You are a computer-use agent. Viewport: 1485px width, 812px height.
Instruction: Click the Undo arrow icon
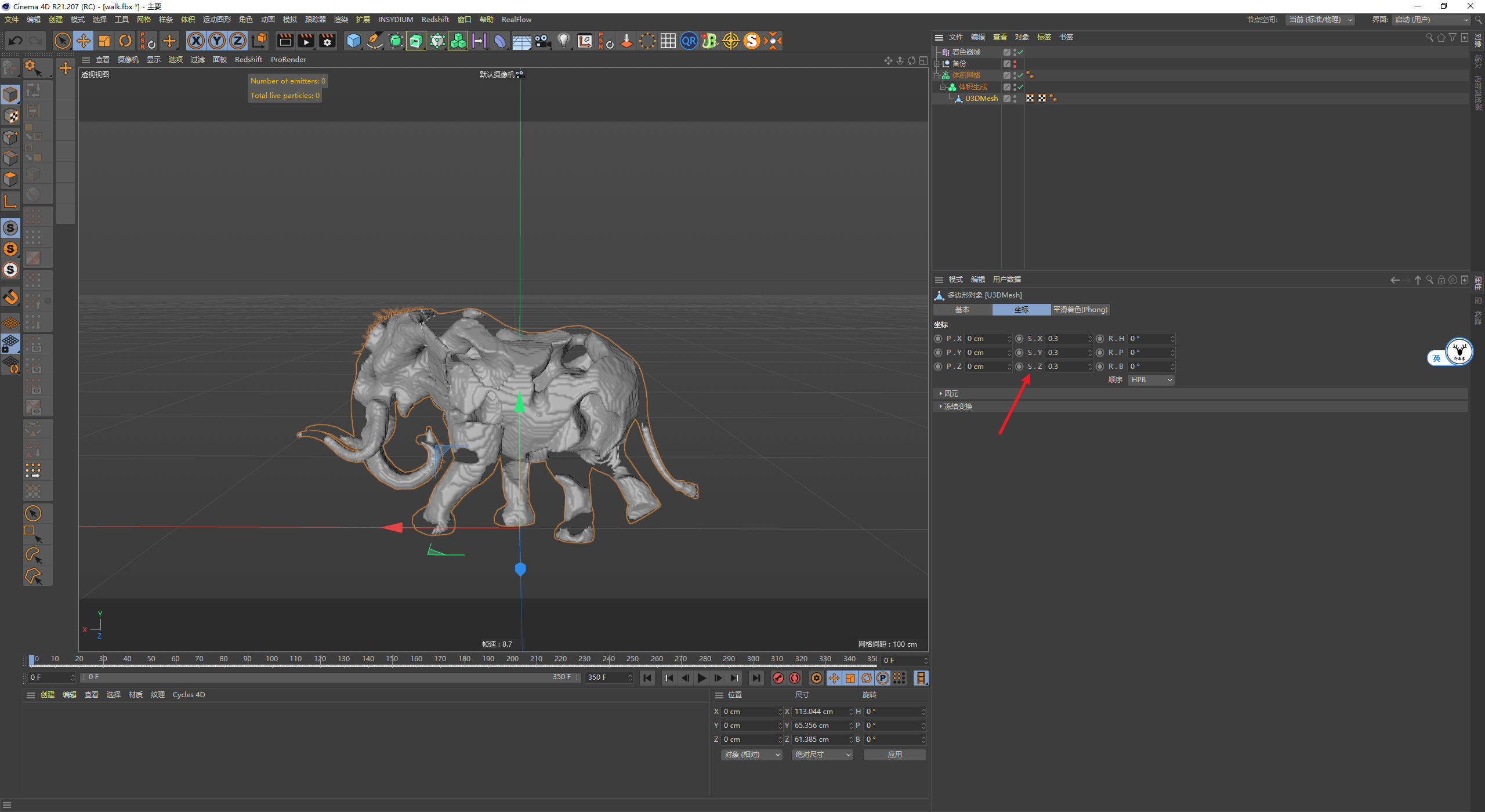pyautogui.click(x=16, y=41)
